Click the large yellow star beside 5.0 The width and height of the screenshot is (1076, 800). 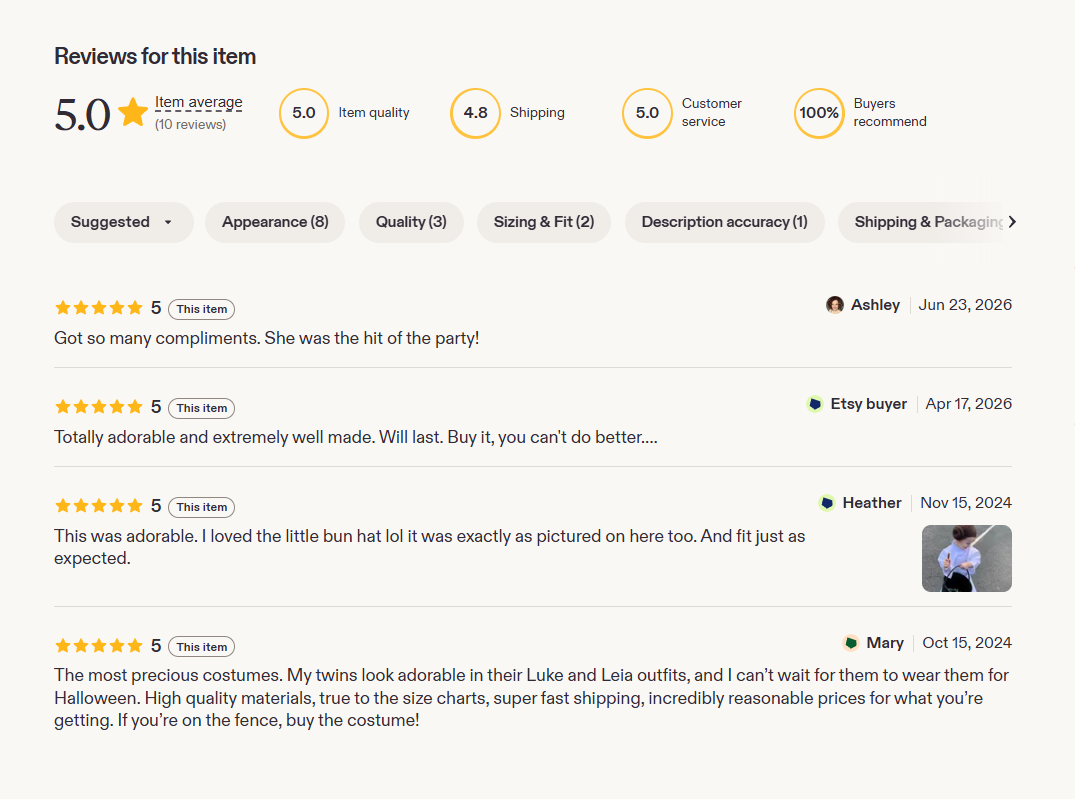pyautogui.click(x=132, y=113)
